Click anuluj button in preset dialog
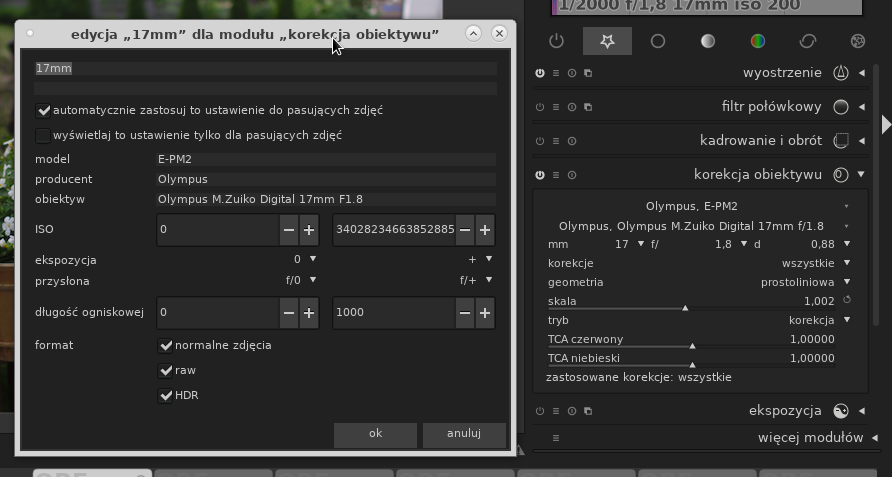The image size is (892, 477). click(464, 434)
